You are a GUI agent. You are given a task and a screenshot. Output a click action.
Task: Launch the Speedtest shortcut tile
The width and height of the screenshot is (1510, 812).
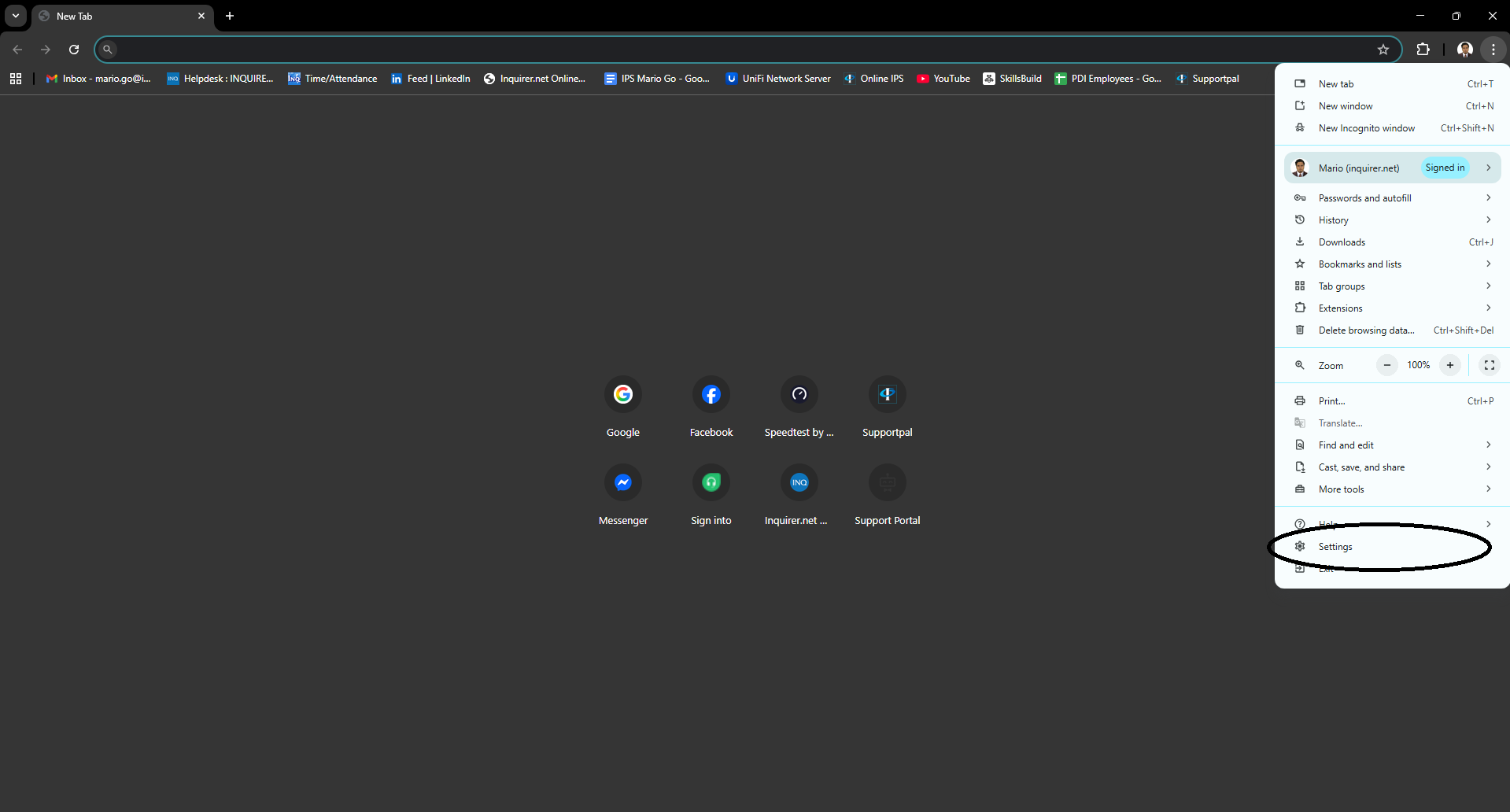click(x=799, y=395)
